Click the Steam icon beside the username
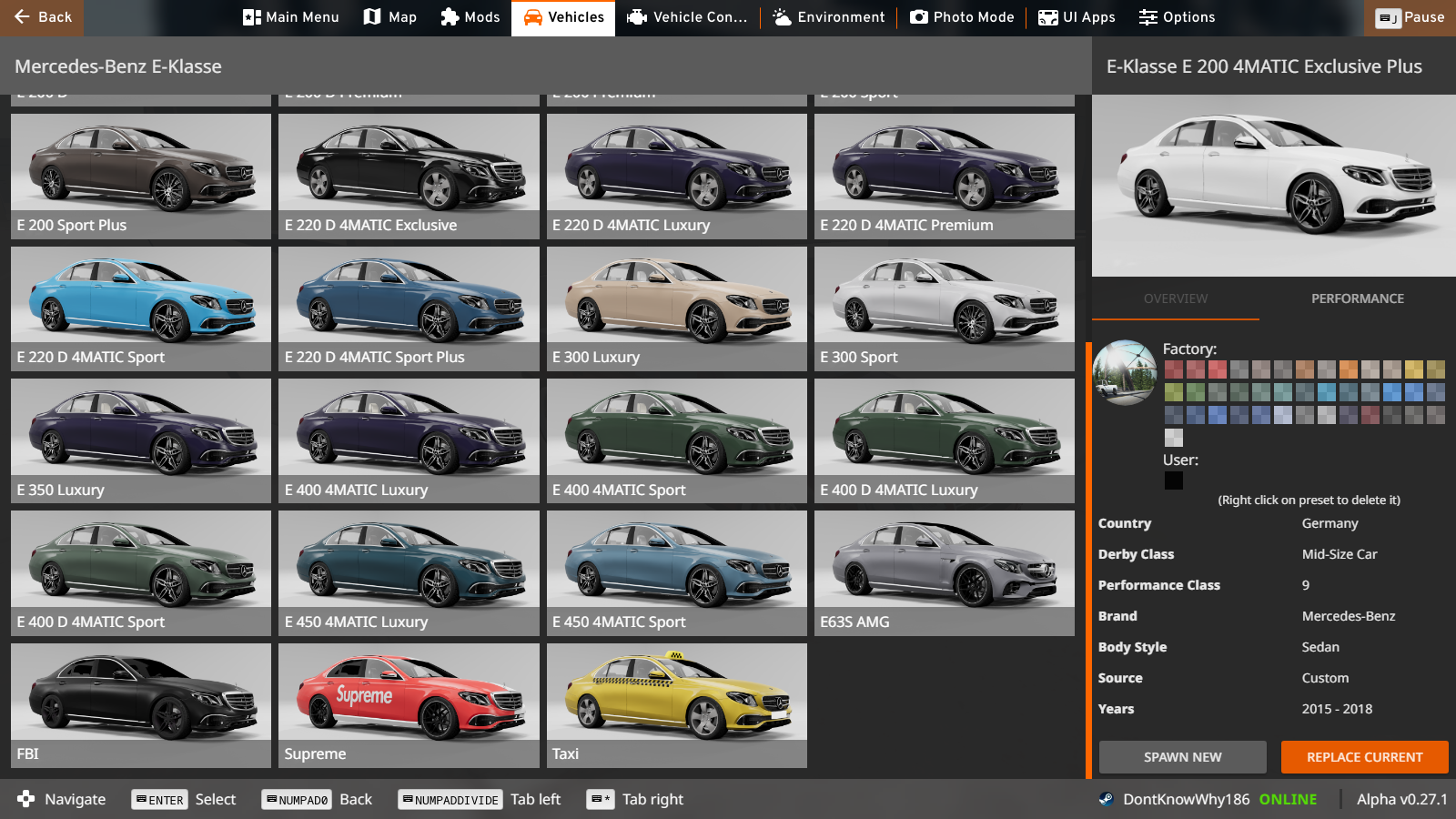The image size is (1456, 819). [1106, 799]
